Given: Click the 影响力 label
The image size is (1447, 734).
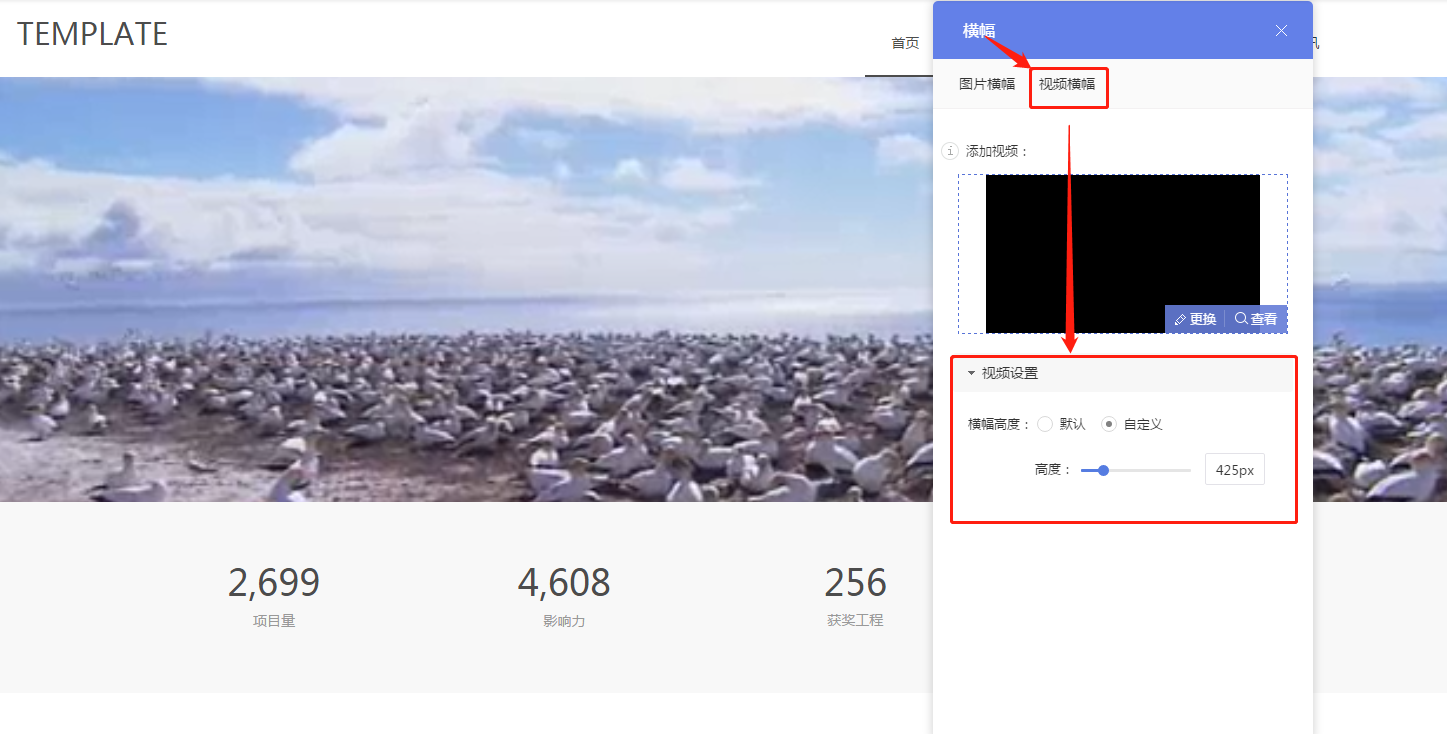Looking at the screenshot, I should 564,620.
